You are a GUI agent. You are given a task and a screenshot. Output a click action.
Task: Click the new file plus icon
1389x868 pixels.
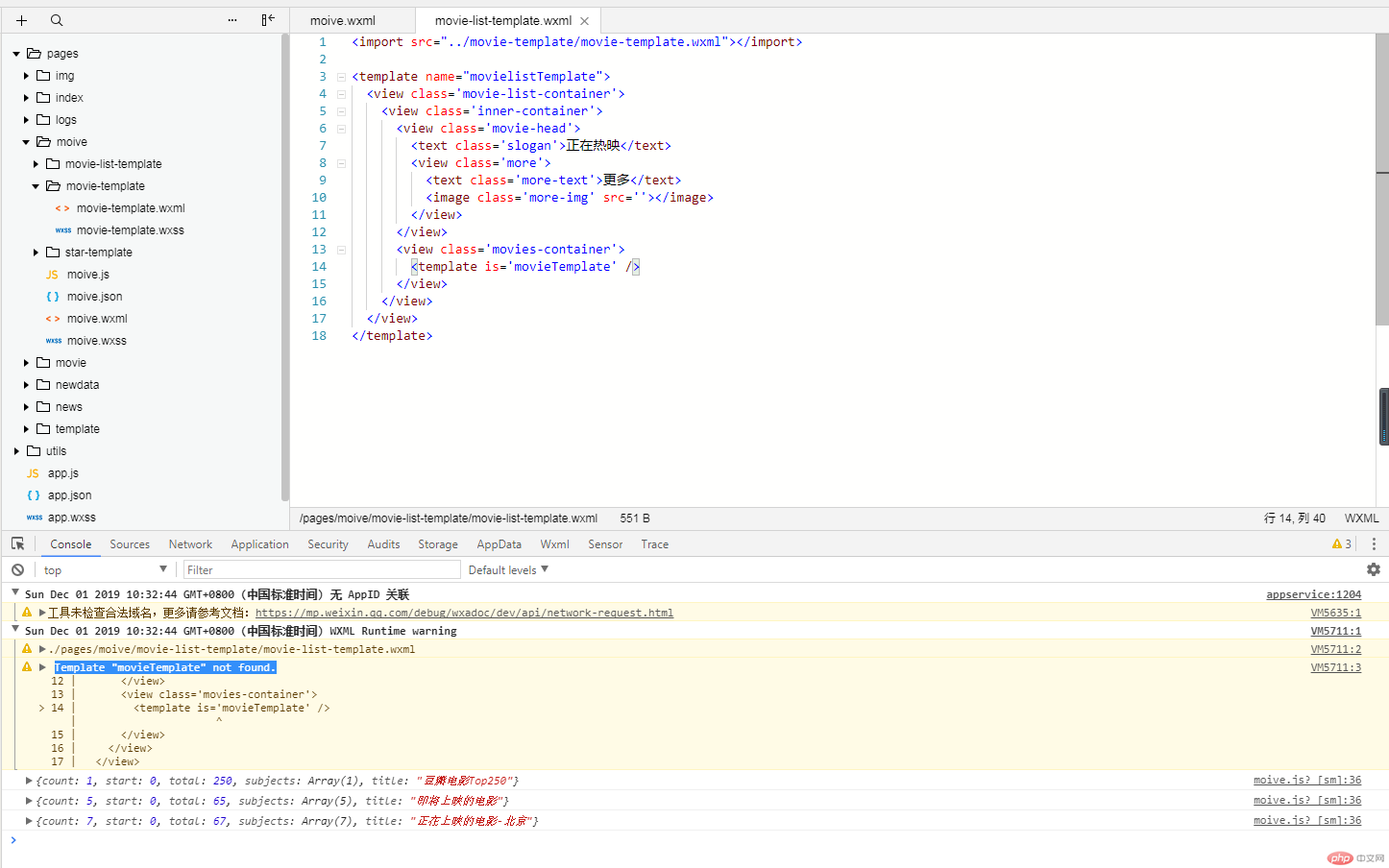coord(21,20)
